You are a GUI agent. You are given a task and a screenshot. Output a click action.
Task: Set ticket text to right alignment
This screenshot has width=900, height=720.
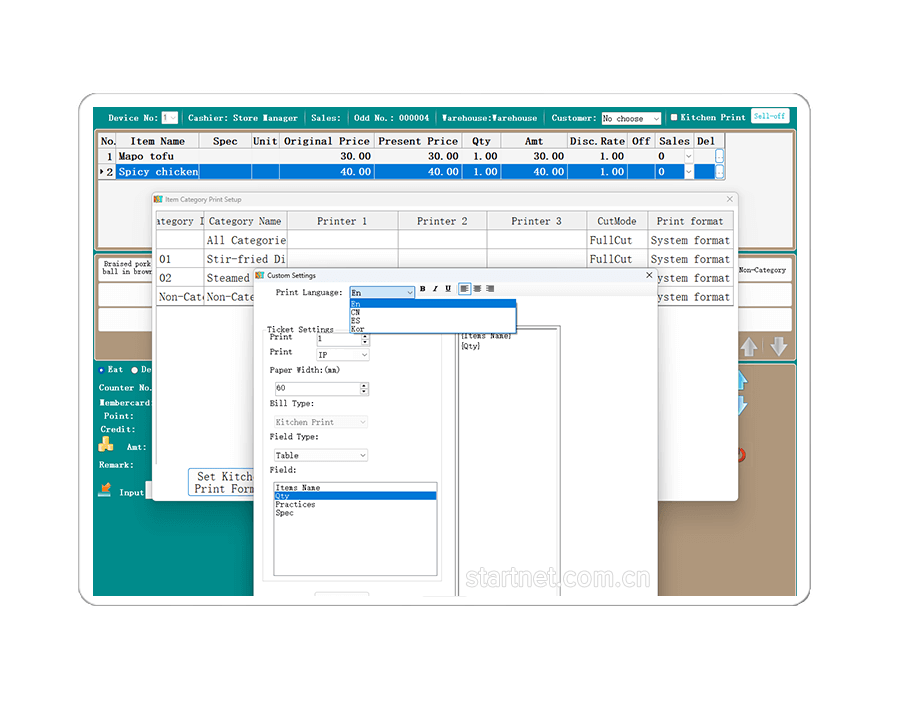point(490,289)
